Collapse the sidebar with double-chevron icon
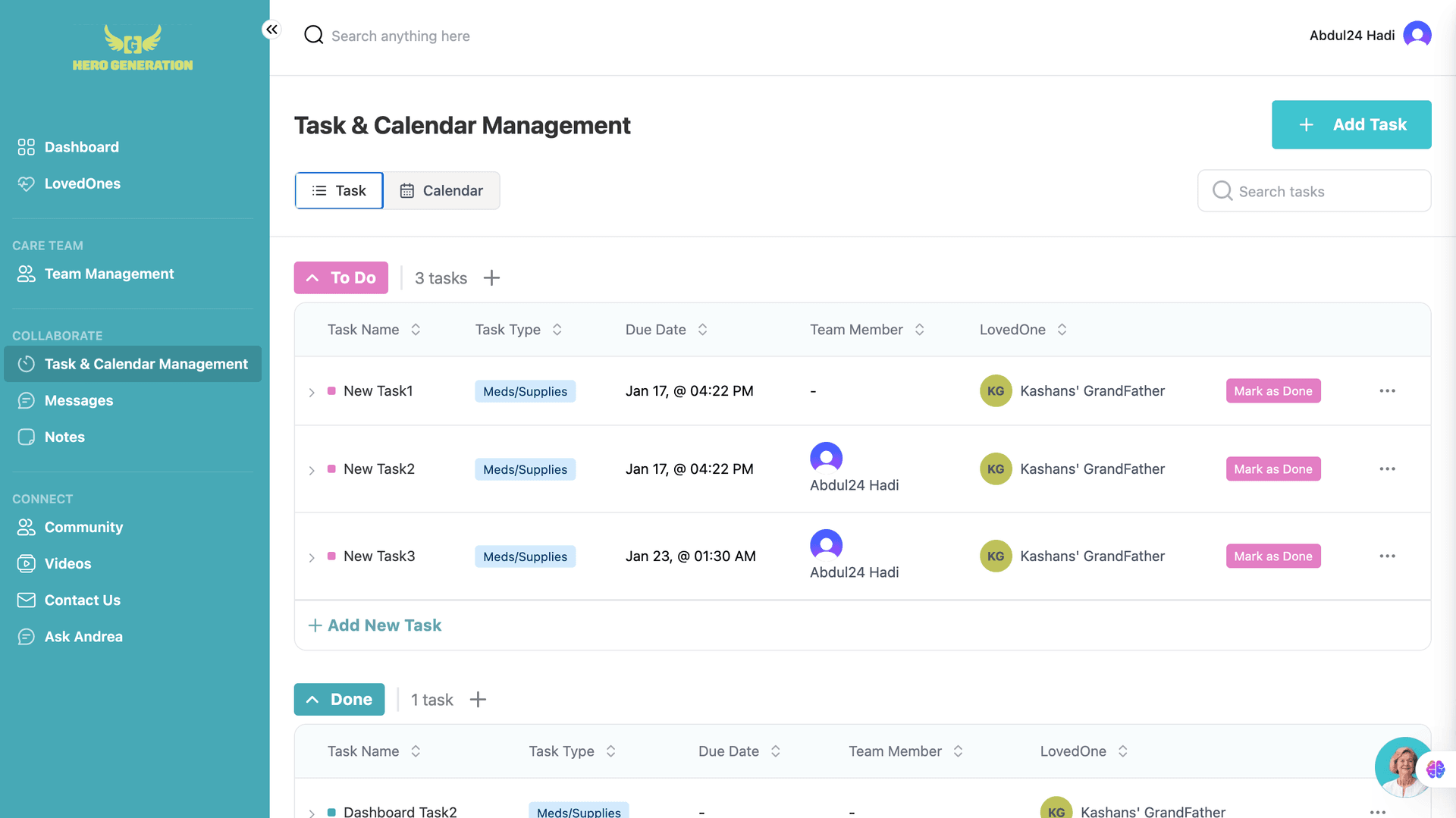Screen dimensions: 1456x818 click(271, 30)
